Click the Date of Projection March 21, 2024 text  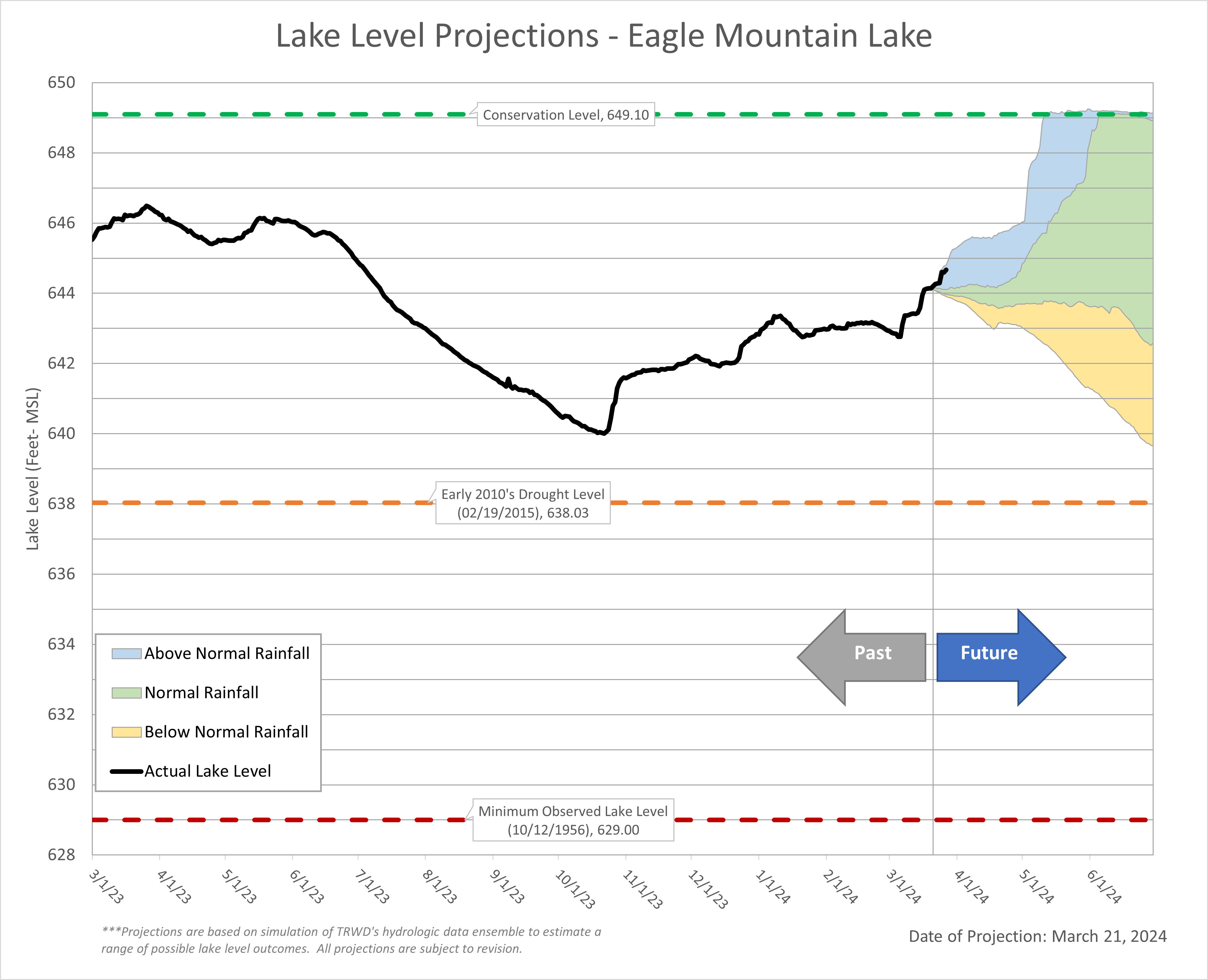coord(1038,936)
